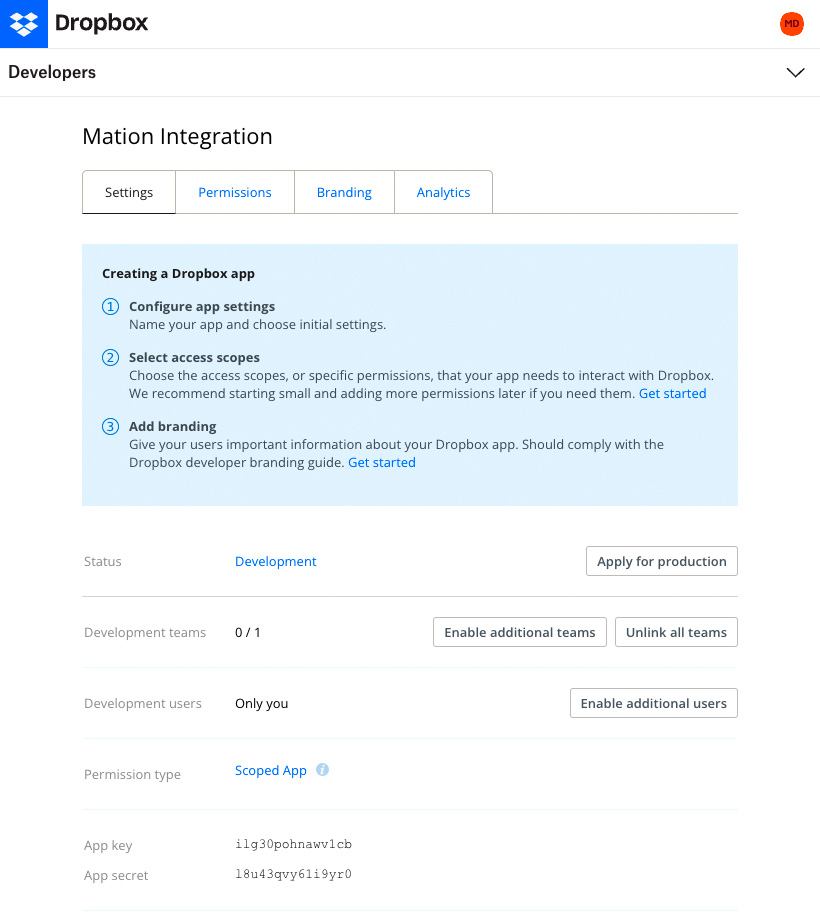The image size is (820, 920).
Task: Click the app key value ilg30pohnawv1cb
Action: coord(293,844)
